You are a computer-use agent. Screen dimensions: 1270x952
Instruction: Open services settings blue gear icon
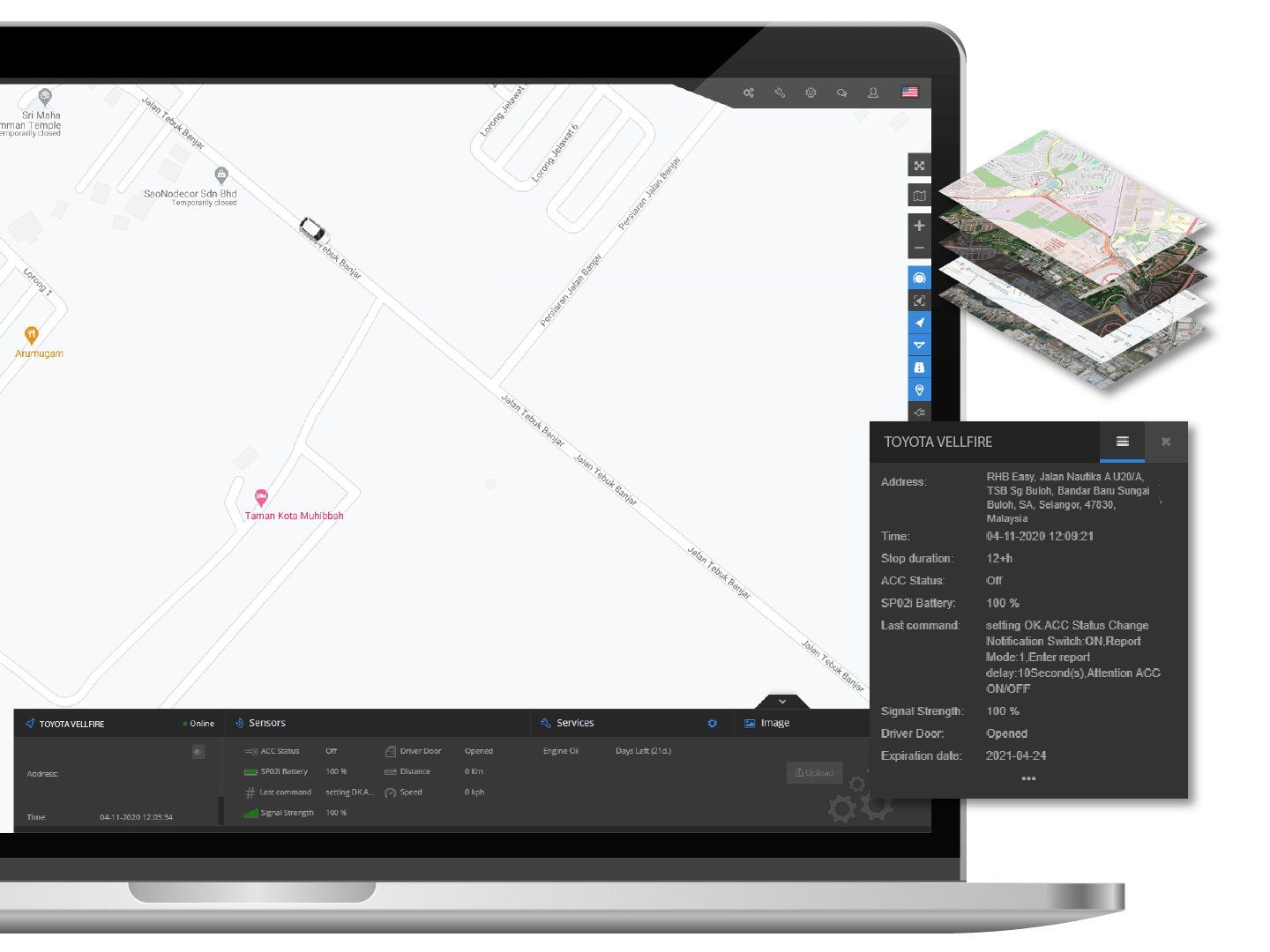713,724
